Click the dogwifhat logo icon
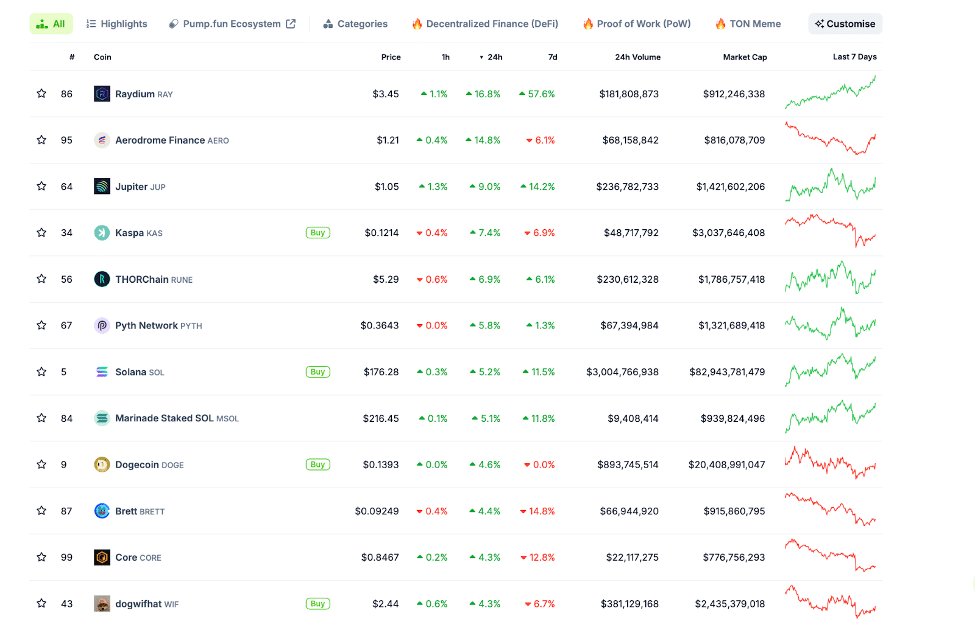This screenshot has height=622, width=977. [x=102, y=603]
